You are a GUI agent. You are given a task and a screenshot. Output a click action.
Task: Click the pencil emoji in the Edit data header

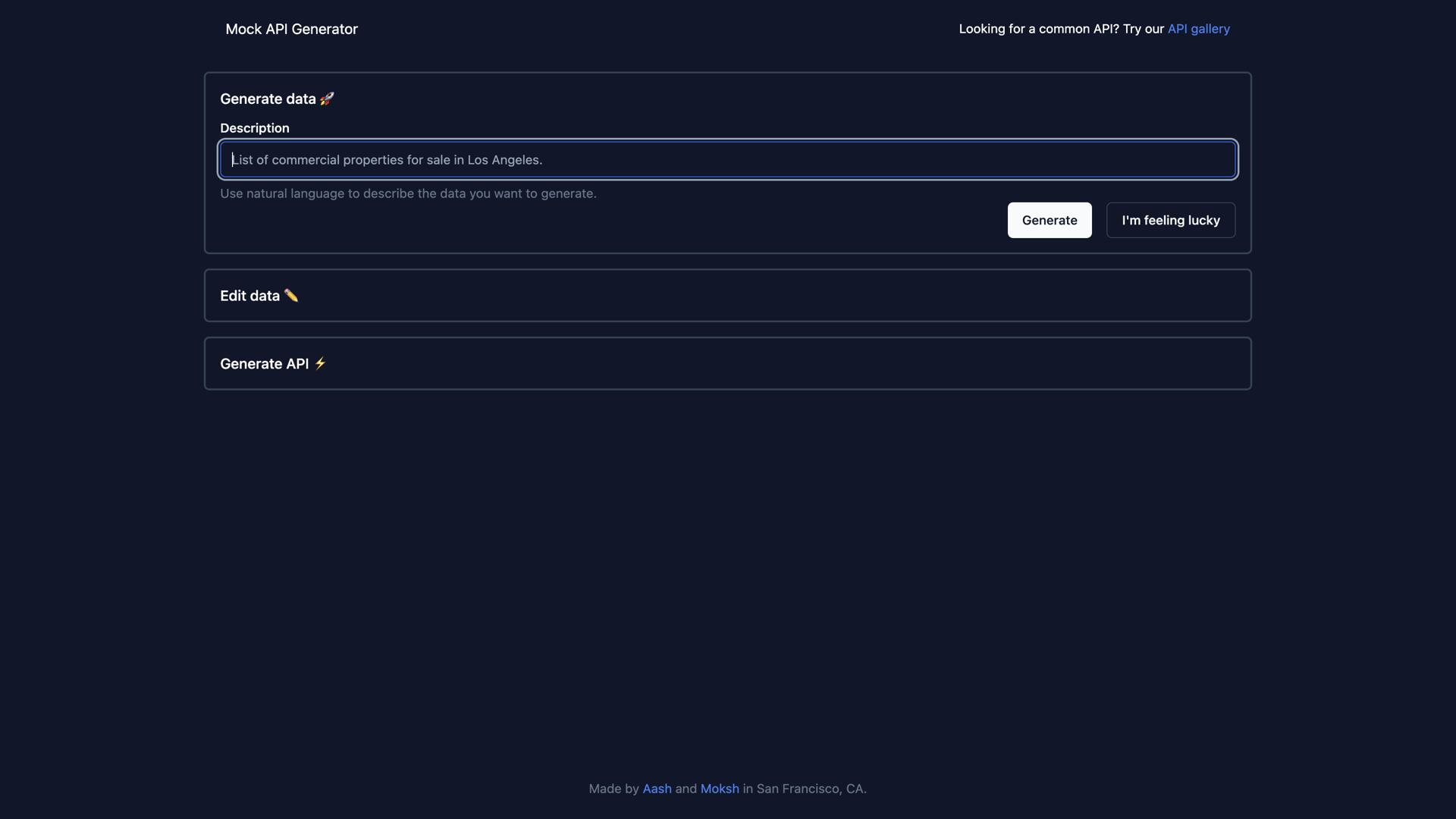coord(290,295)
